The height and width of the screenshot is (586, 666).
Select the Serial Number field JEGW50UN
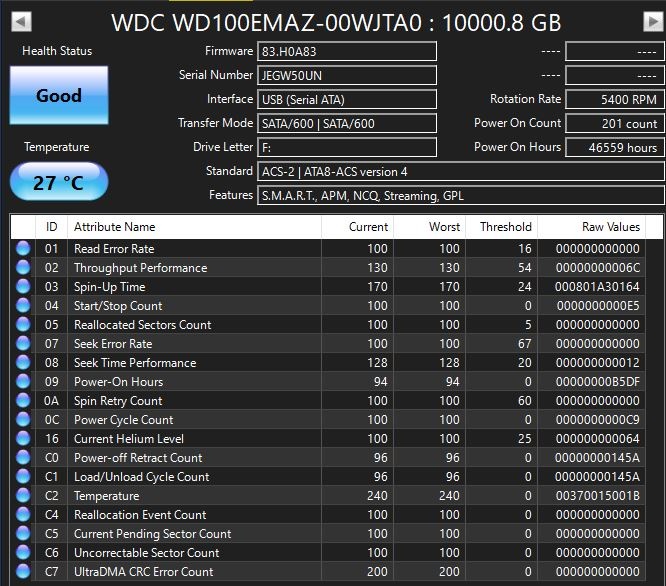(x=347, y=76)
